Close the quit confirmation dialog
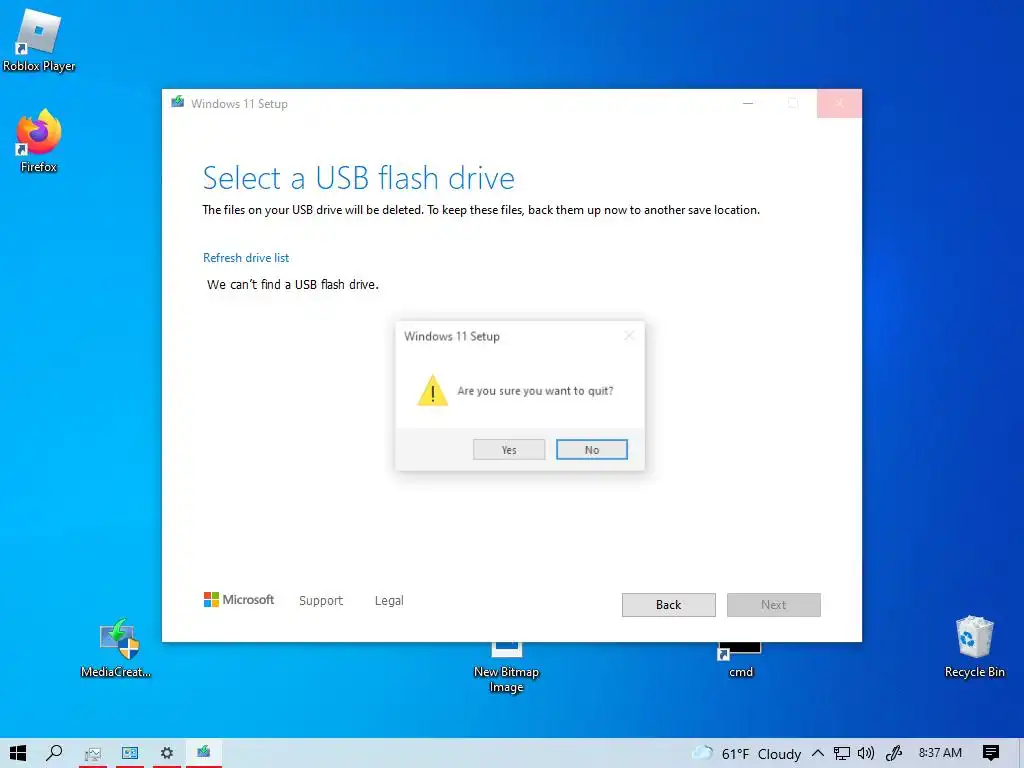 point(629,336)
